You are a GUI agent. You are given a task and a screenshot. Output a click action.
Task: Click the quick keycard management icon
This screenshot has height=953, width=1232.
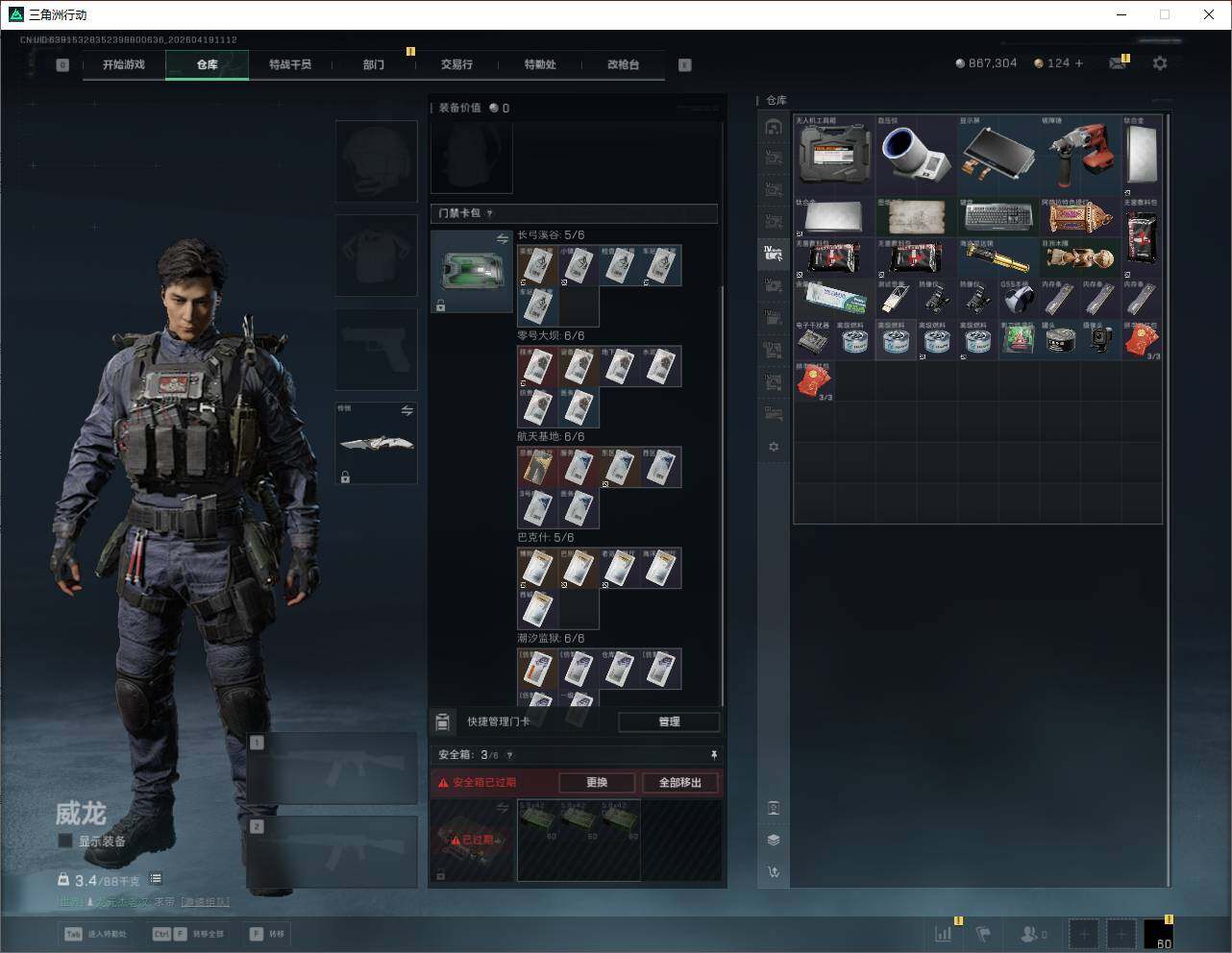(x=442, y=721)
